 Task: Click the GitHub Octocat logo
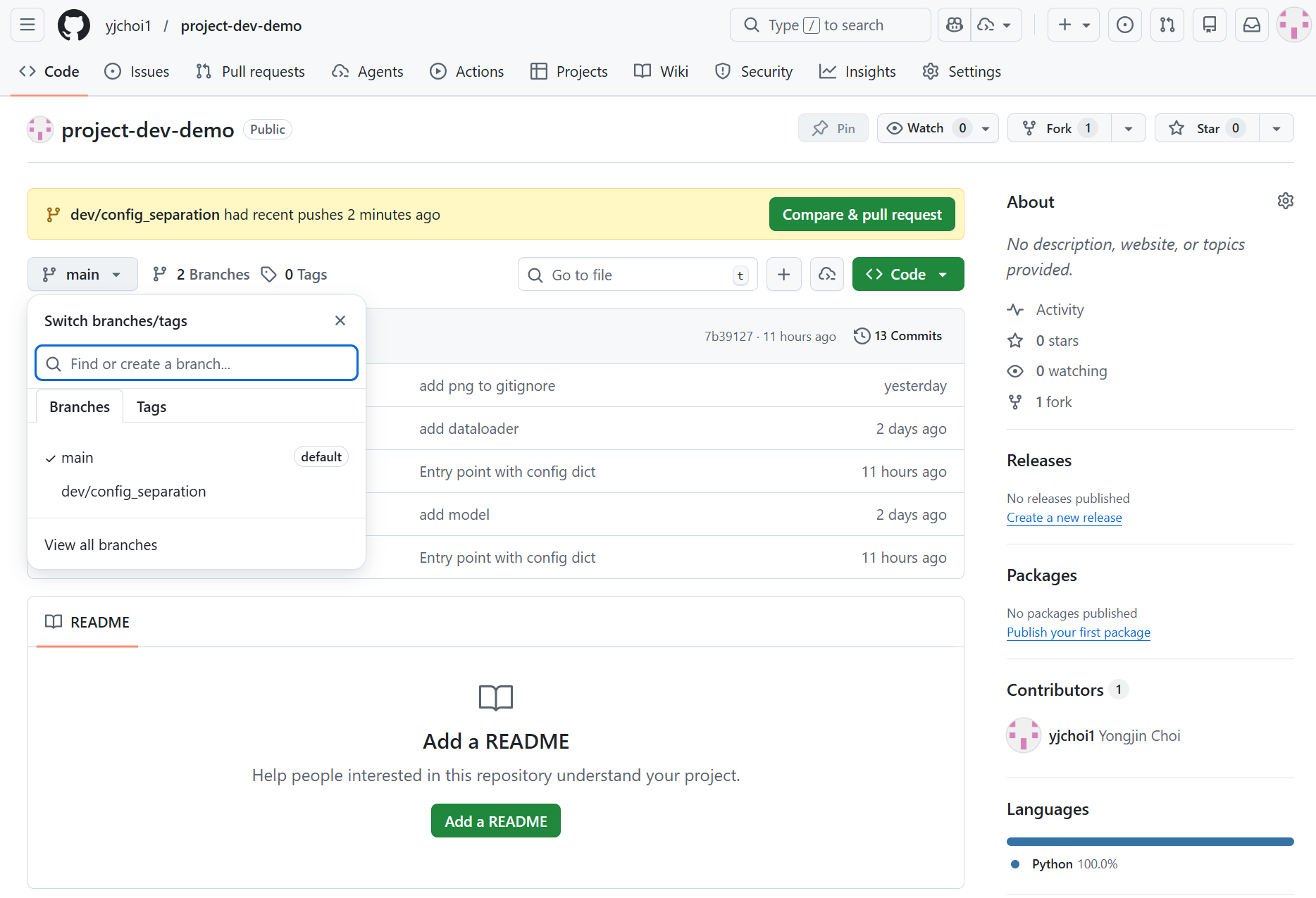(x=74, y=25)
